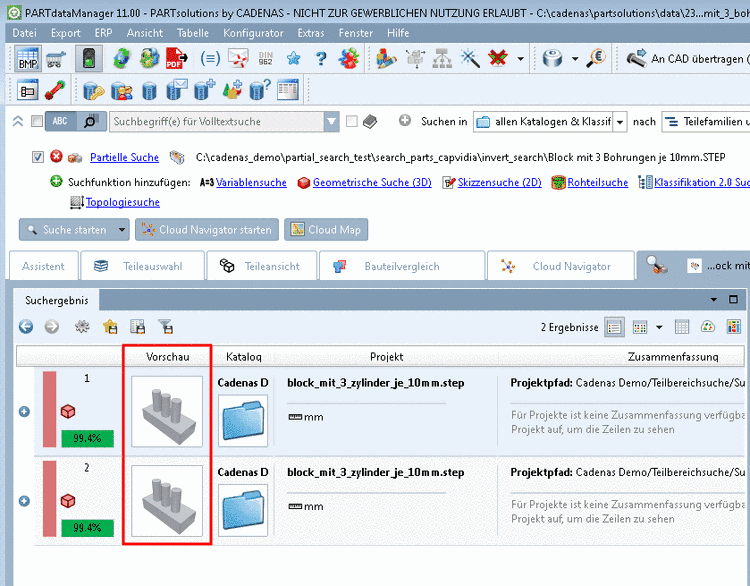Open the Konfigurator menu
The image size is (750, 586).
click(252, 33)
